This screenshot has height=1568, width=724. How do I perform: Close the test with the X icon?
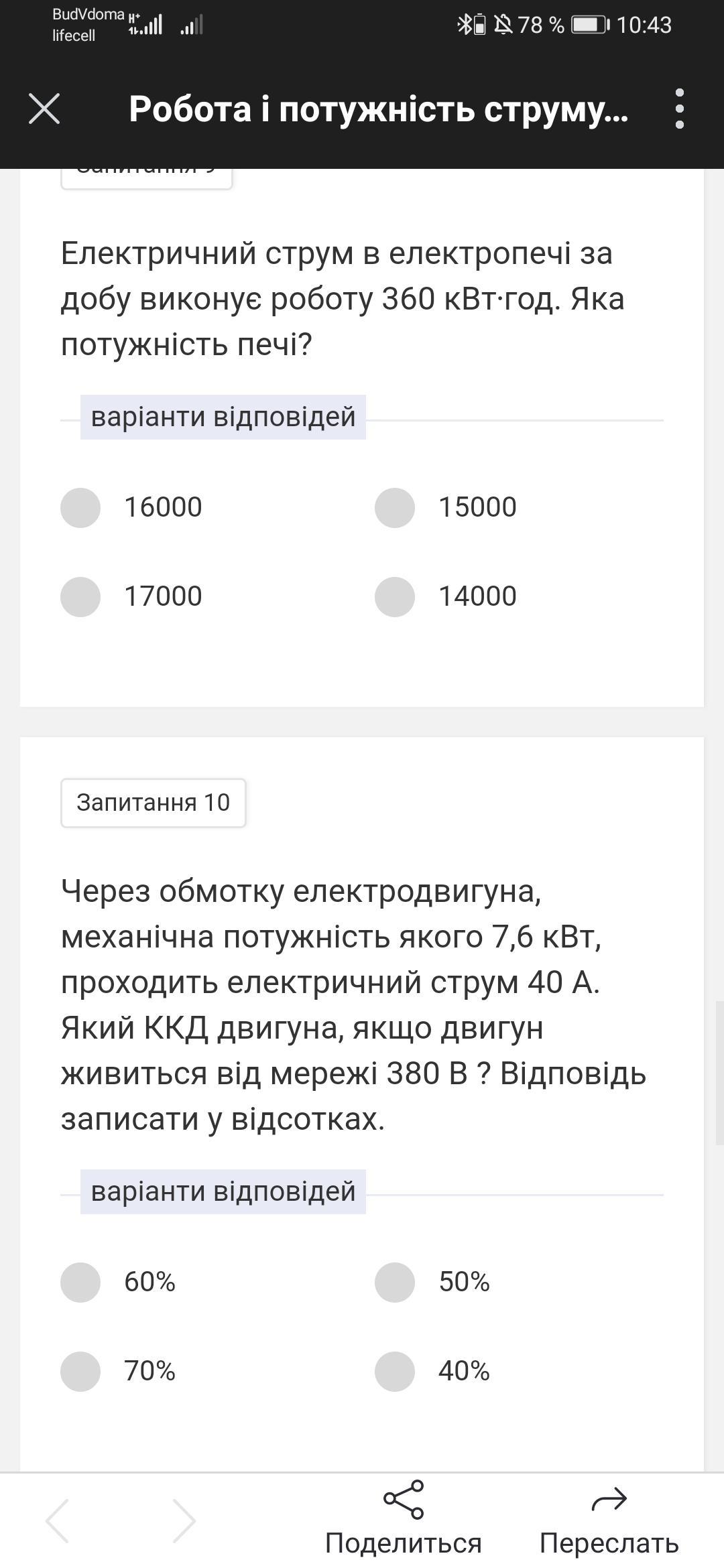[44, 109]
